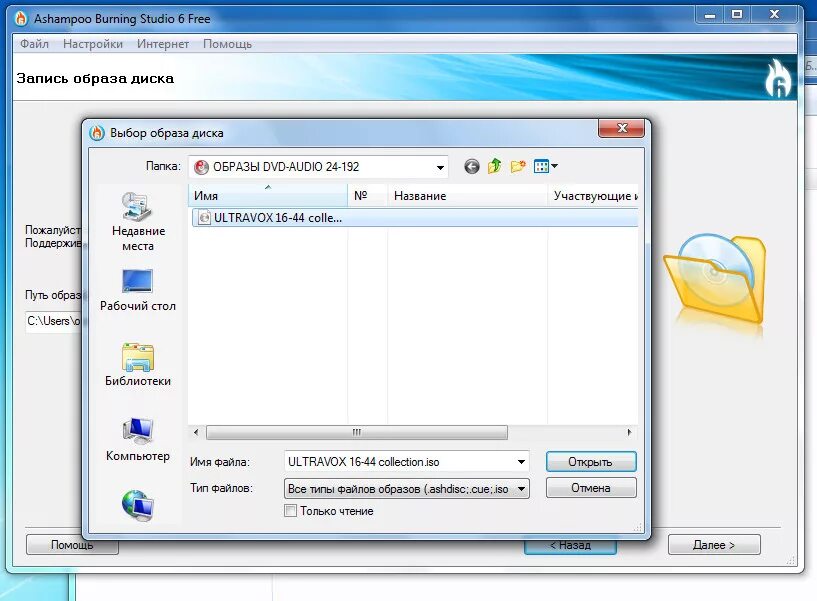Click scrollbar left arrow in file list
The image size is (817, 601).
point(196,432)
